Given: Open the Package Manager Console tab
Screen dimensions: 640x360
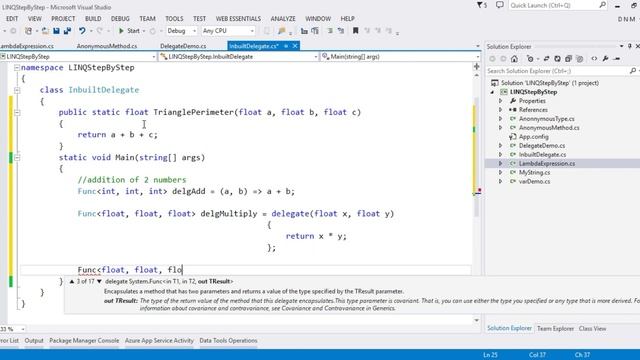Looking at the screenshot, I should (x=84, y=340).
